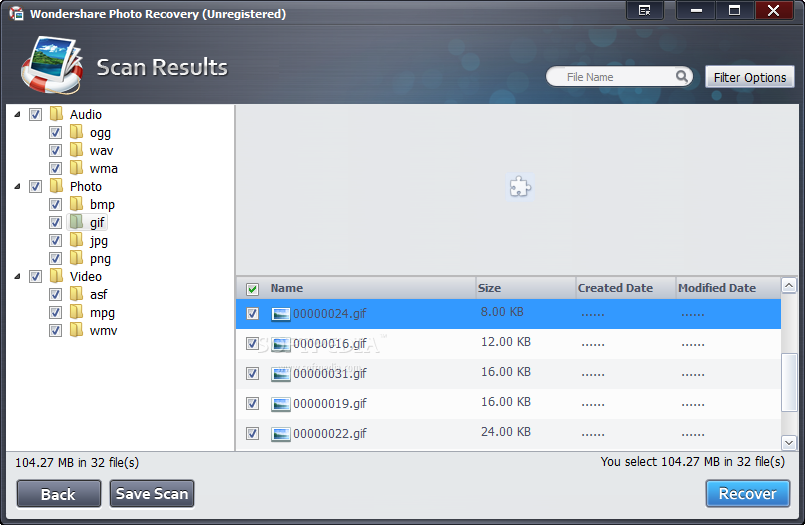Viewport: 805px width, 525px height.
Task: Select the 00000016.gif file name
Action: [330, 344]
